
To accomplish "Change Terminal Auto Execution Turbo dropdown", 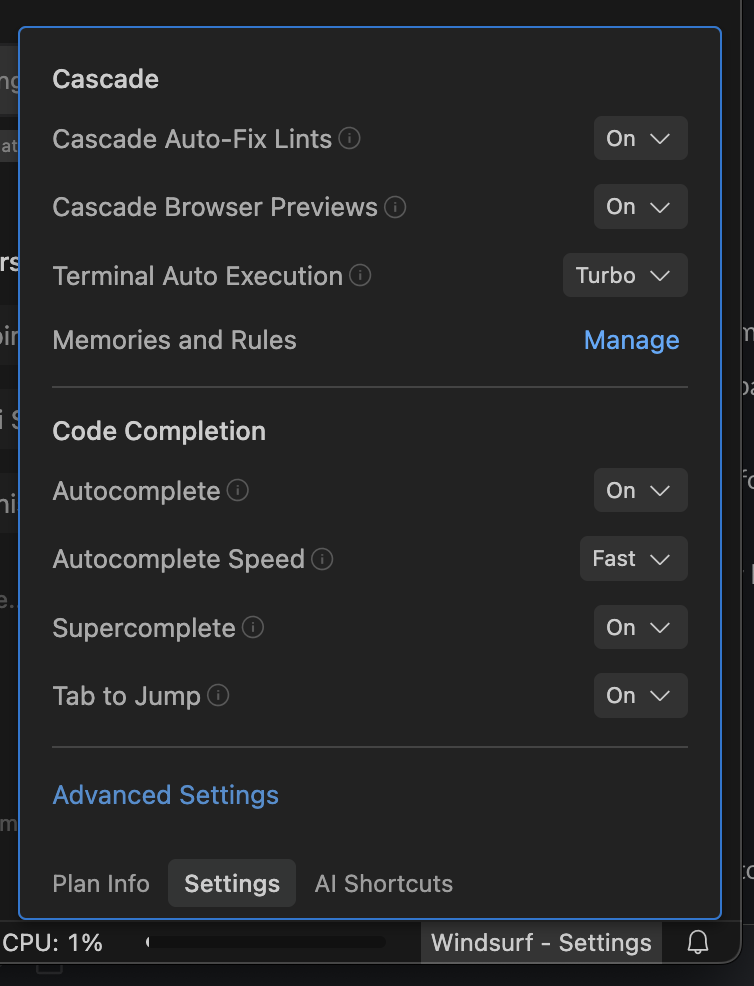I will pyautogui.click(x=625, y=275).
